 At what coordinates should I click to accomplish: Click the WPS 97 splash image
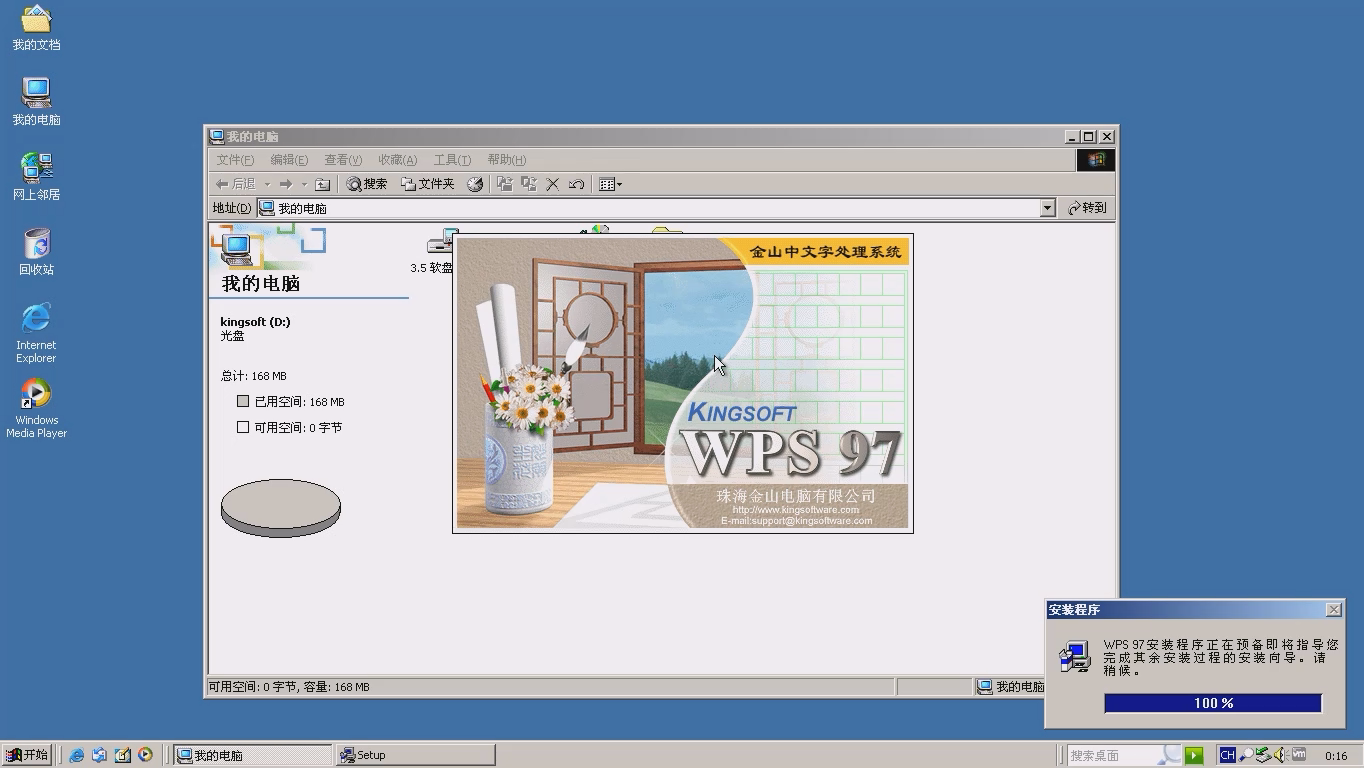(683, 383)
